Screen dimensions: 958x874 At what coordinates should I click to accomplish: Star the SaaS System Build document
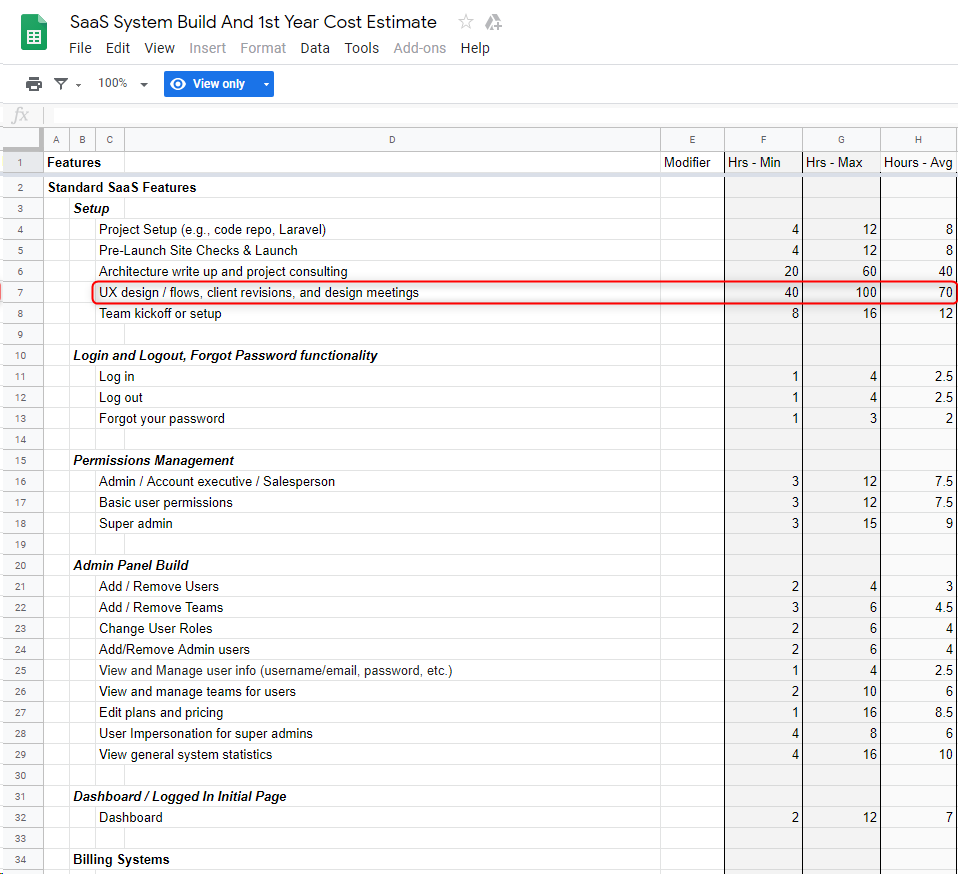coord(466,22)
